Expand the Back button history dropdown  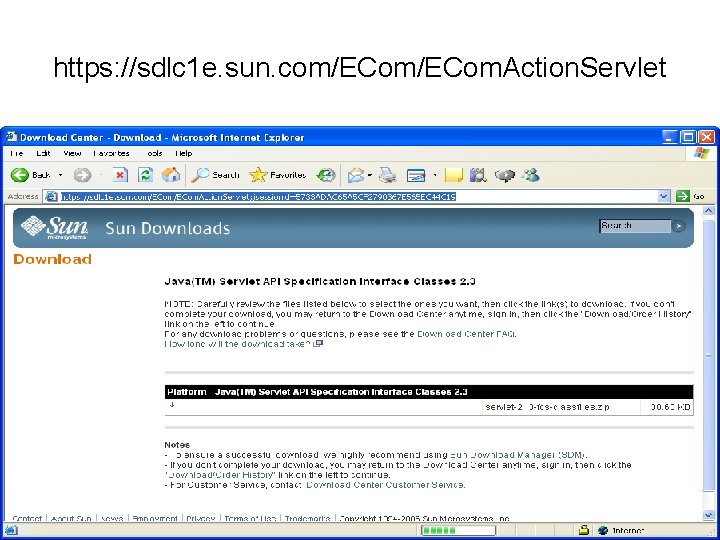click(60, 175)
